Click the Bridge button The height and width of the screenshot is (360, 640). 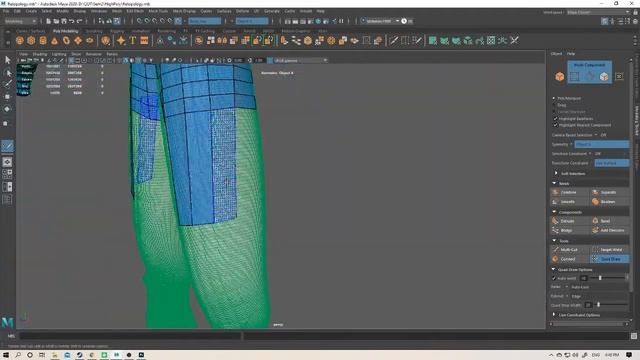pyautogui.click(x=570, y=230)
